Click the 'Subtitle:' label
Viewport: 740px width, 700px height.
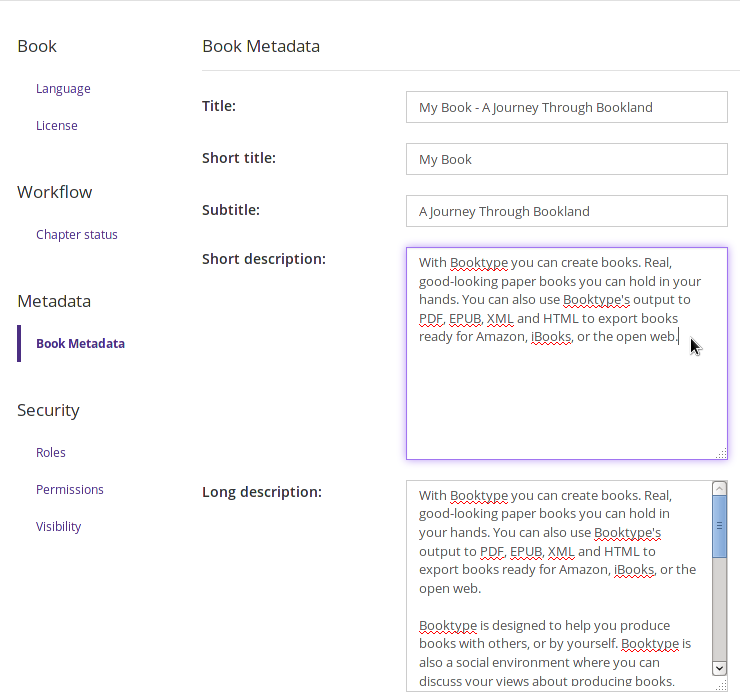(231, 210)
